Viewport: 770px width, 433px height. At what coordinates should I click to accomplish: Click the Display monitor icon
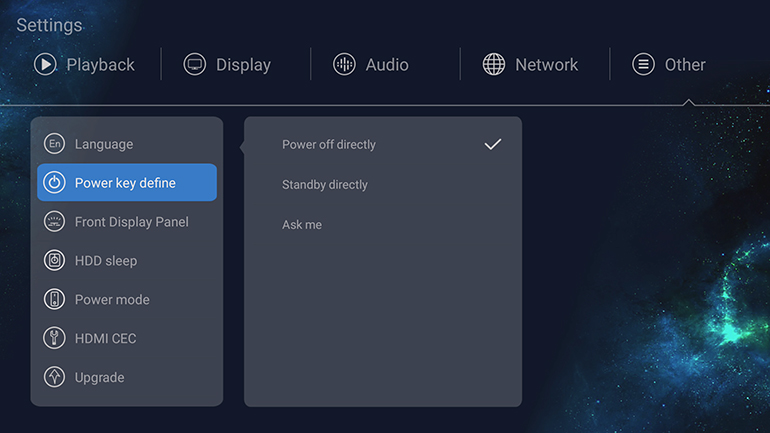tap(195, 64)
